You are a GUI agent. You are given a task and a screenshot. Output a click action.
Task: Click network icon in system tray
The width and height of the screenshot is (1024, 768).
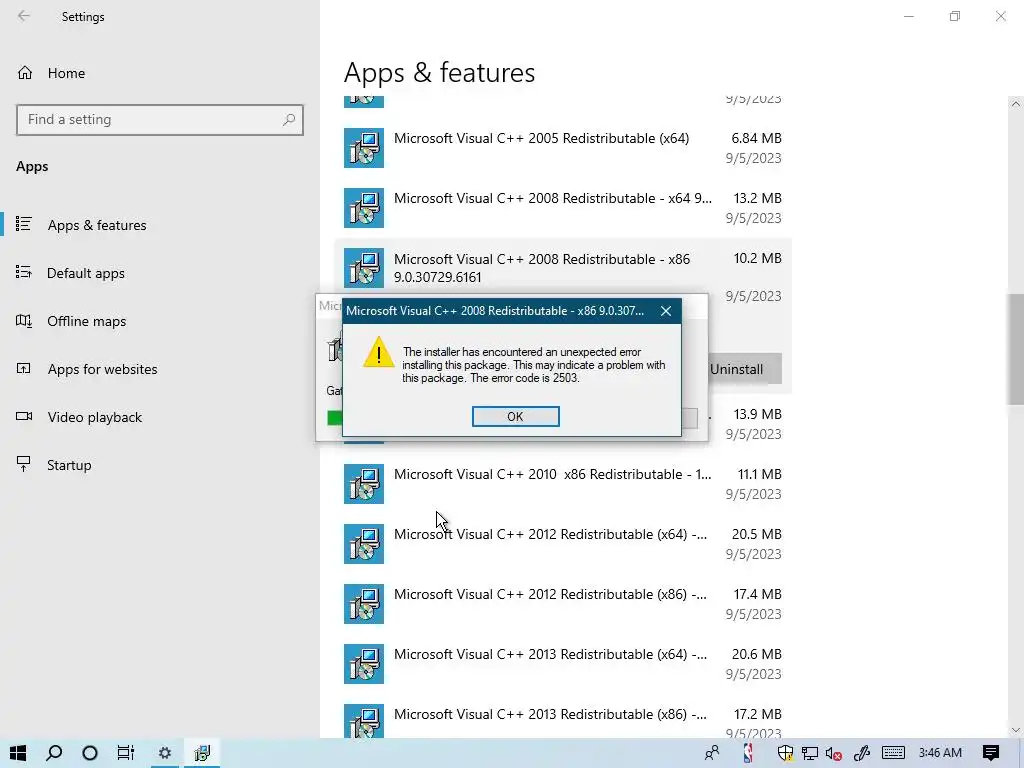click(x=810, y=754)
